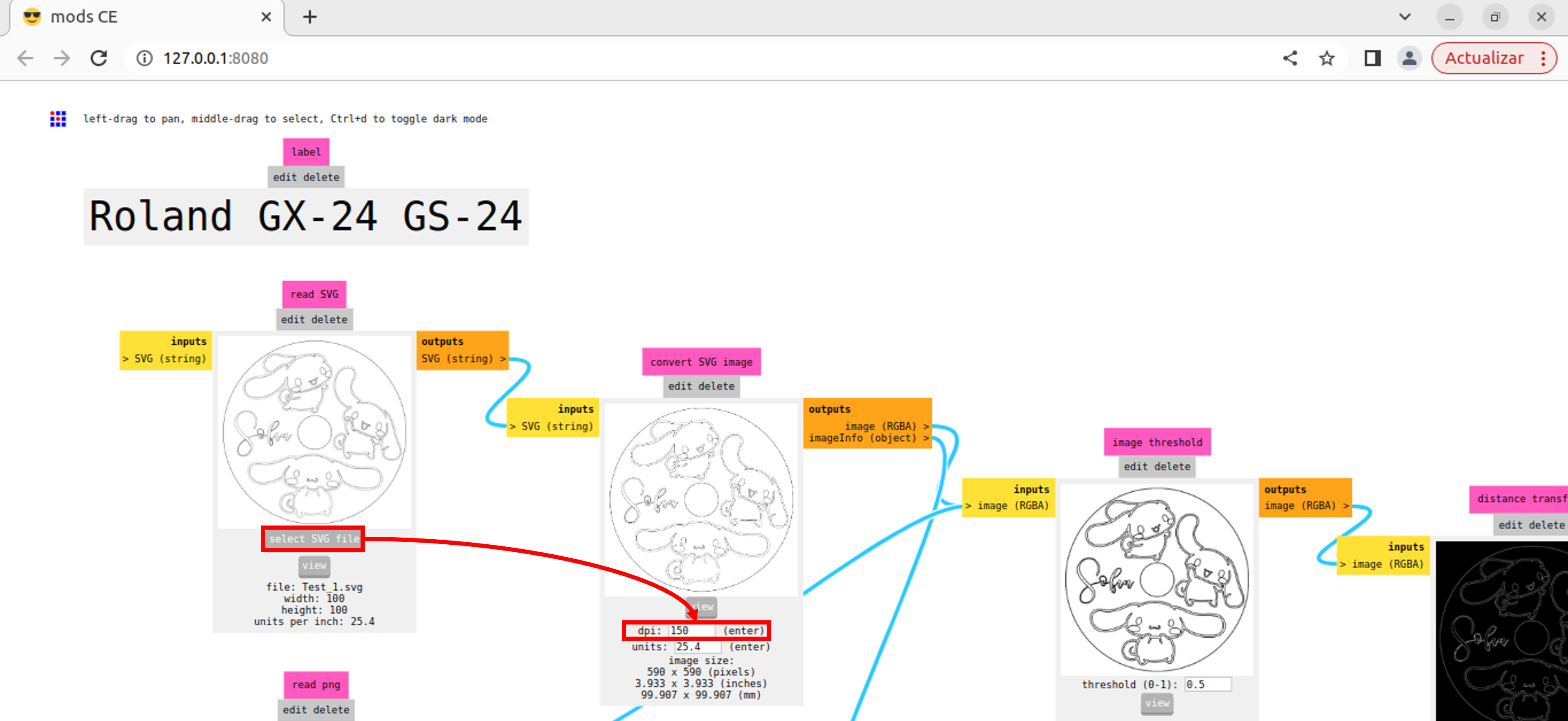Screen dimensions: 1568x721
Task: View site information icon in address bar
Action: tap(144, 58)
